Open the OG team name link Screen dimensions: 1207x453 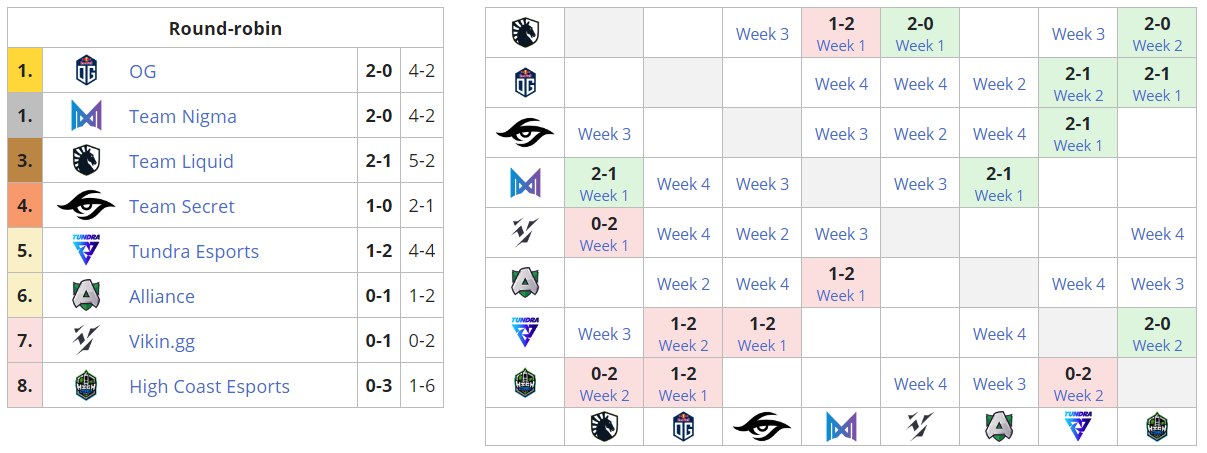point(143,71)
